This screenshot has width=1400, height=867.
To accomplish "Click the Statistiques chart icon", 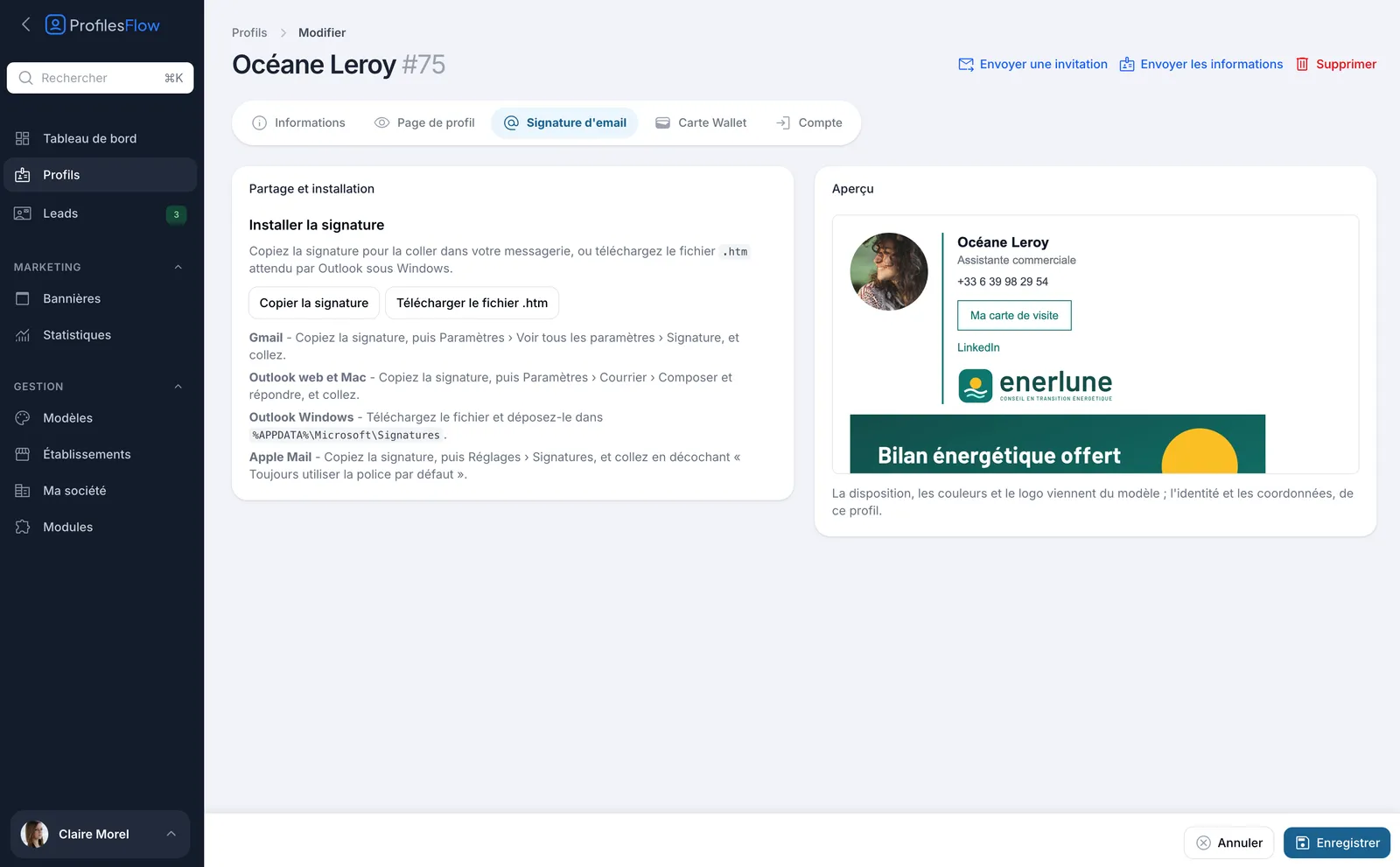I will click(23, 335).
